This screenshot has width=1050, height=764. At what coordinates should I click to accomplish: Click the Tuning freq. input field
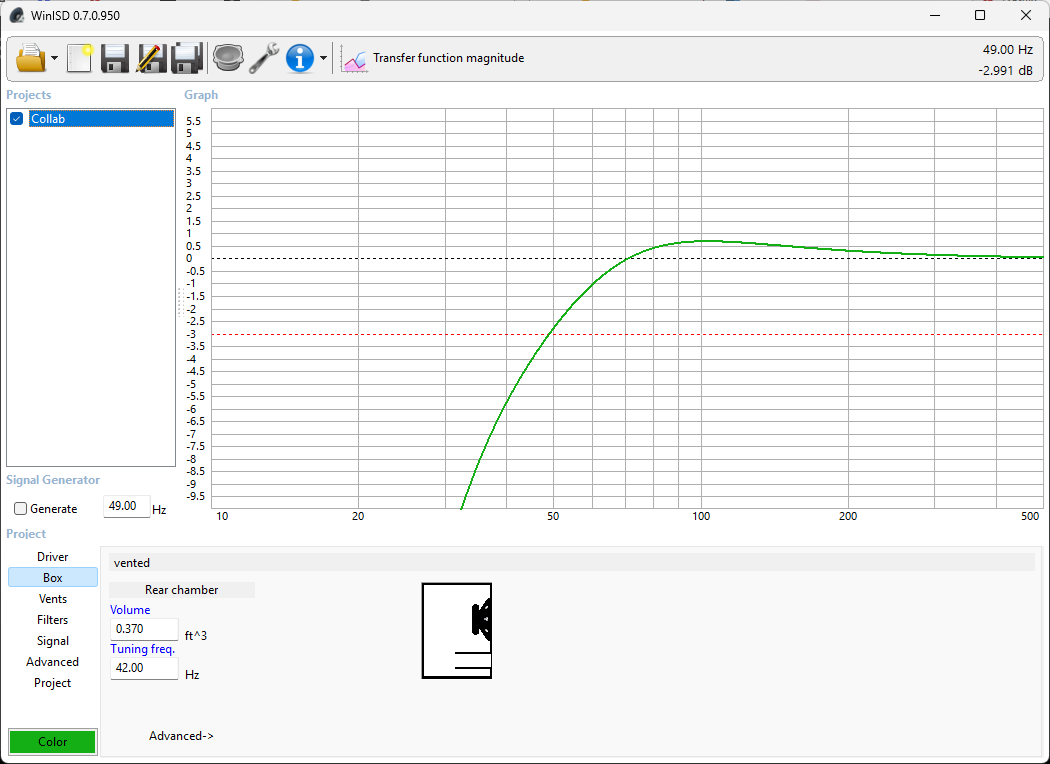(144, 668)
